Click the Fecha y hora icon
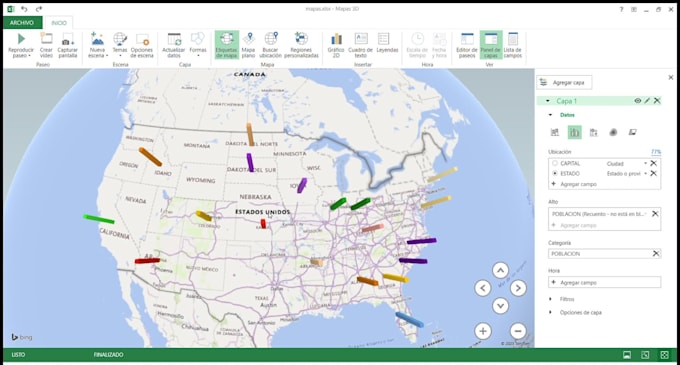Screen dimensions: 680x365 pyautogui.click(x=439, y=39)
